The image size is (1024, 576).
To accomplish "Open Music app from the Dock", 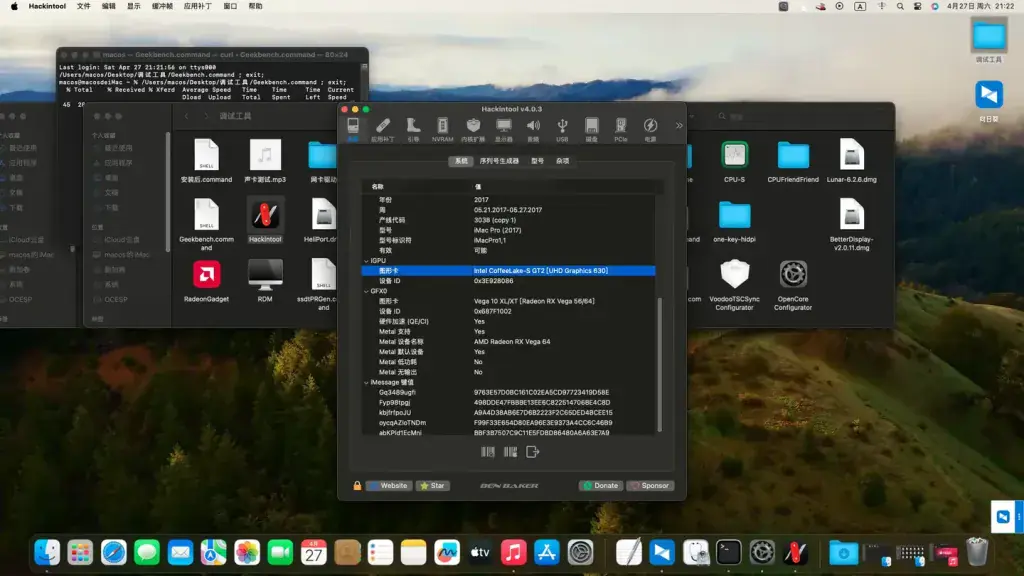I will click(513, 552).
